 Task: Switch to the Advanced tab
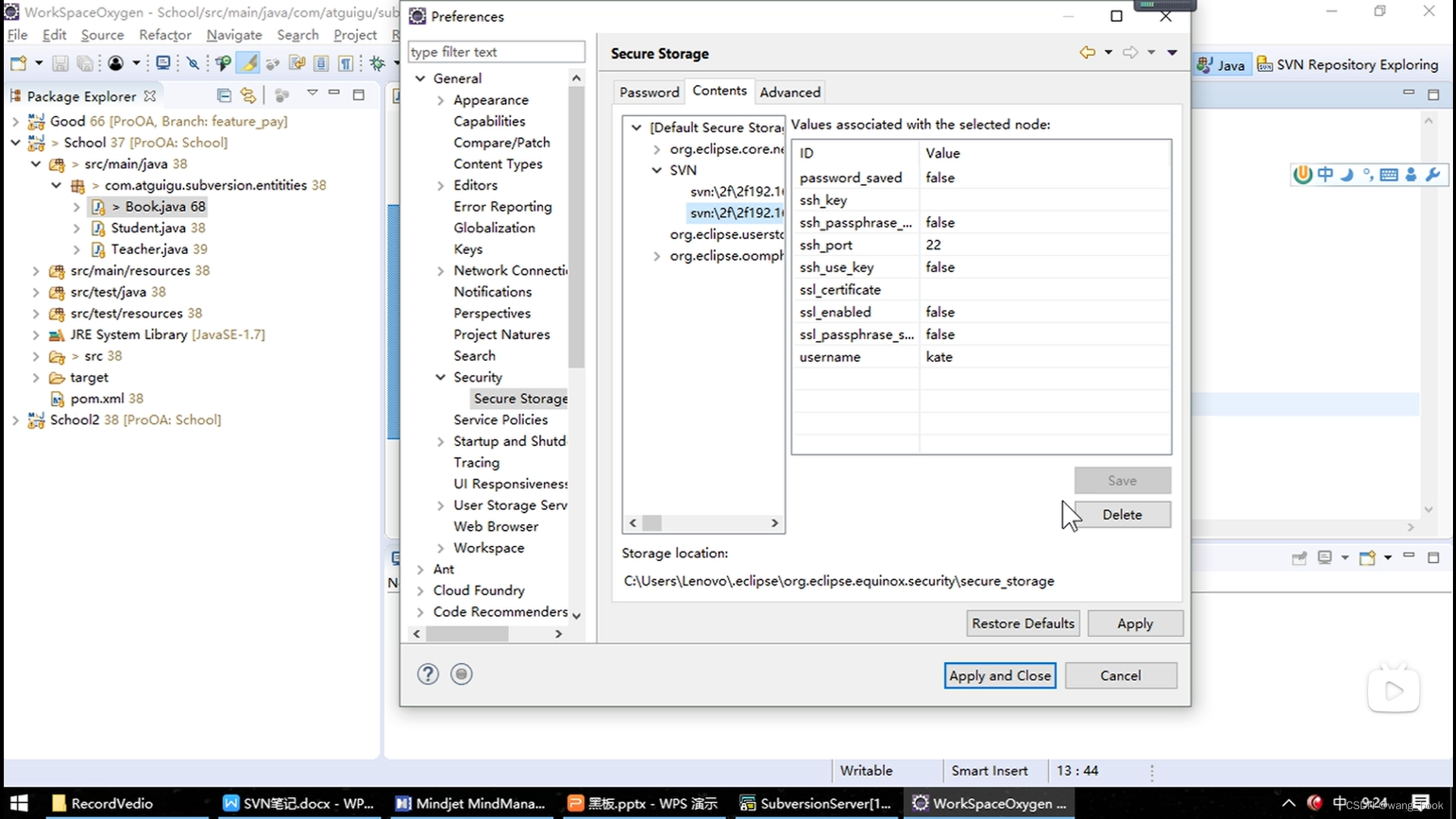(x=790, y=92)
